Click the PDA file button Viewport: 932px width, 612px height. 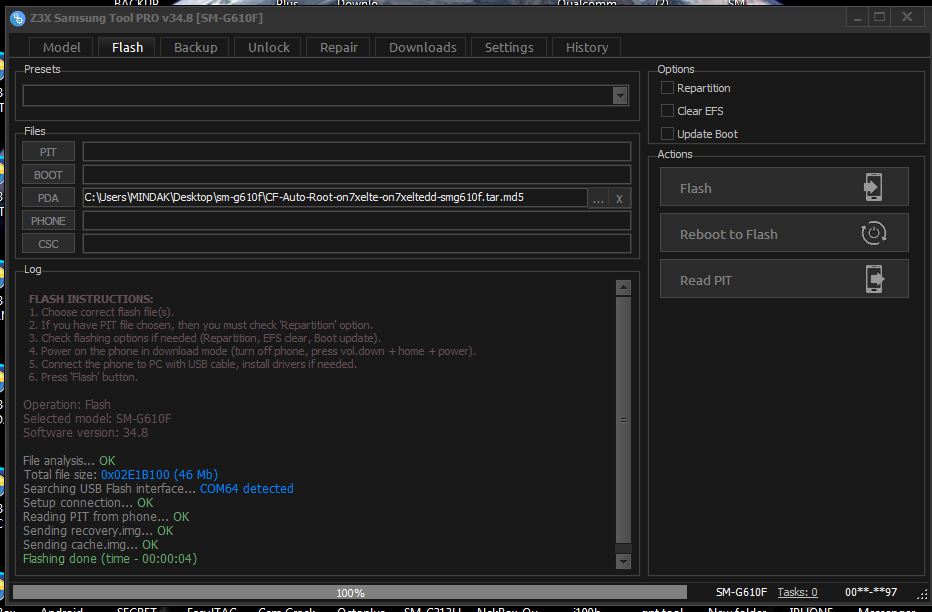point(48,198)
